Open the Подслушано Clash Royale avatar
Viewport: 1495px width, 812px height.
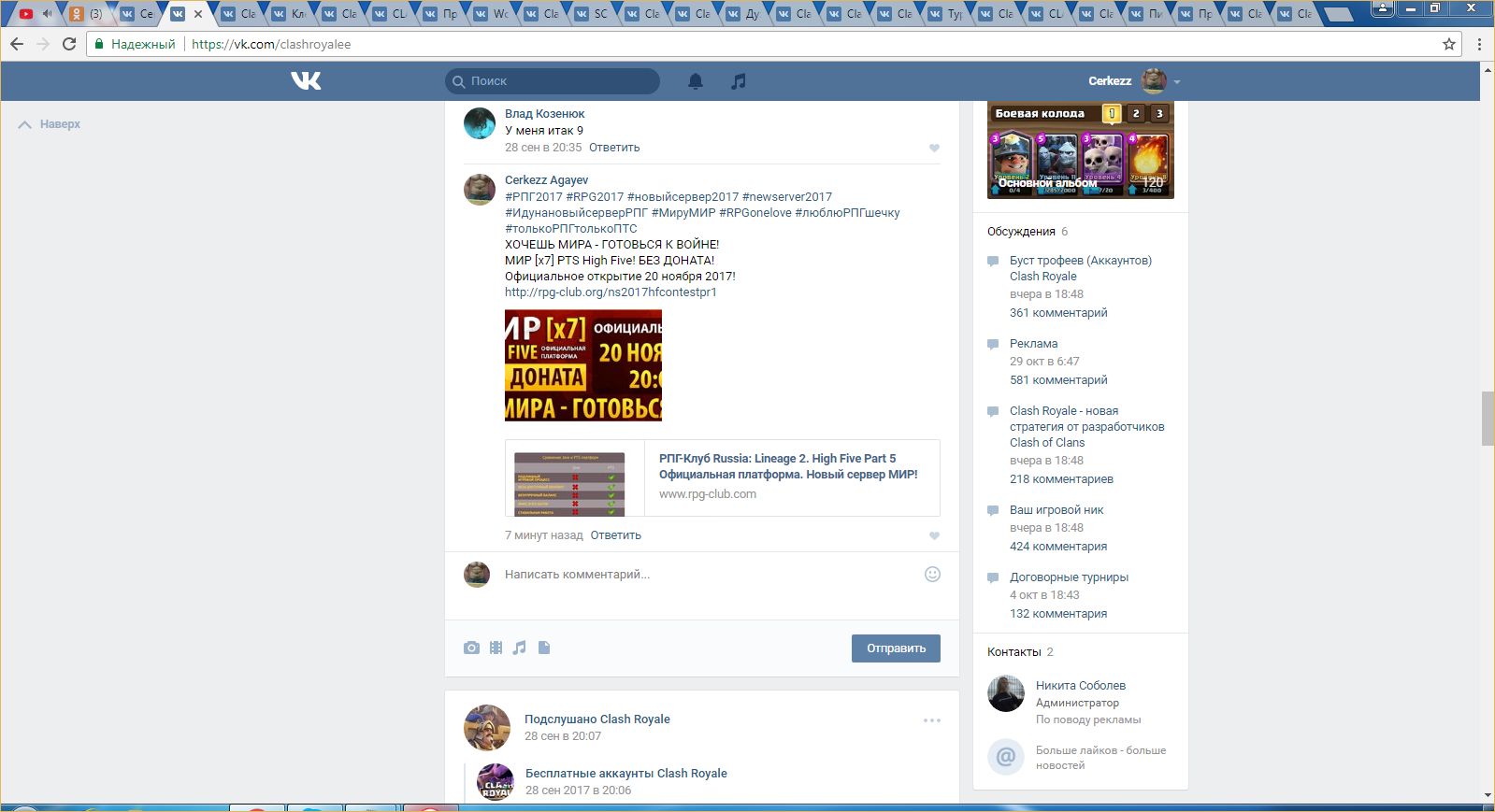[487, 728]
